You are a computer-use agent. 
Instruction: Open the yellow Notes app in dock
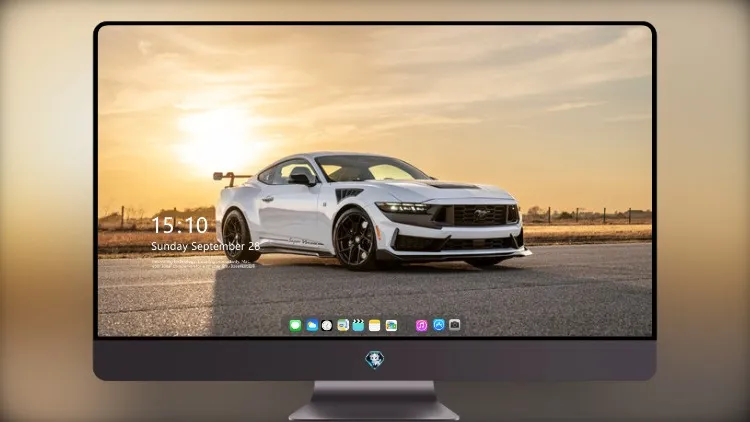375,325
